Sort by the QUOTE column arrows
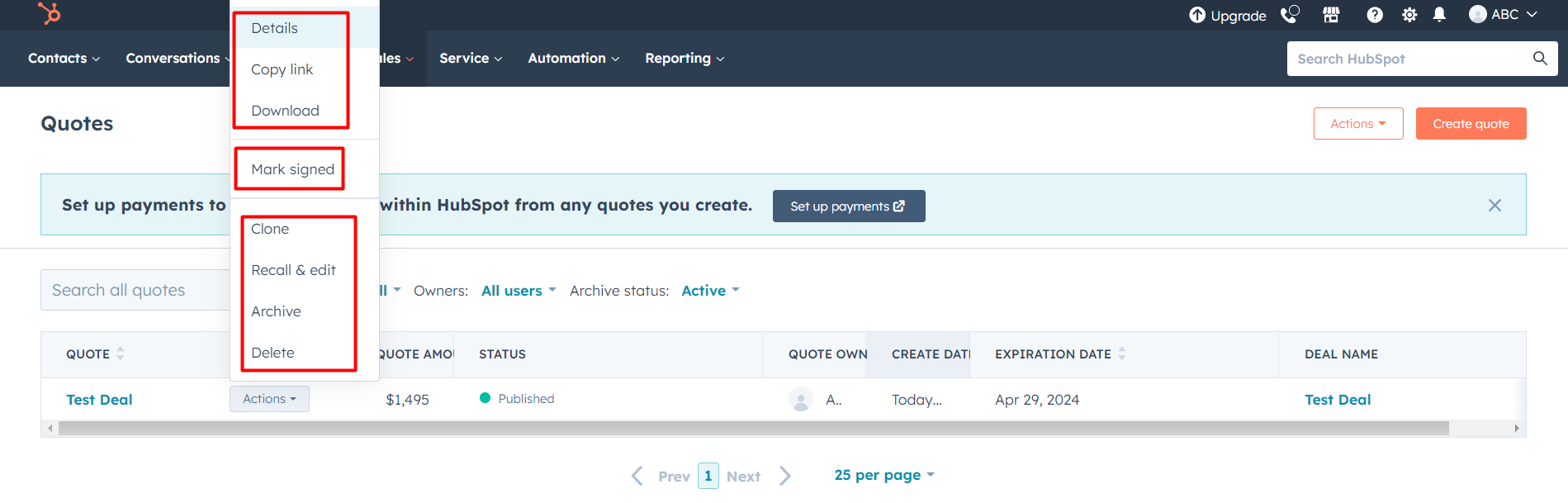The height and width of the screenshot is (503, 1568). 121,354
